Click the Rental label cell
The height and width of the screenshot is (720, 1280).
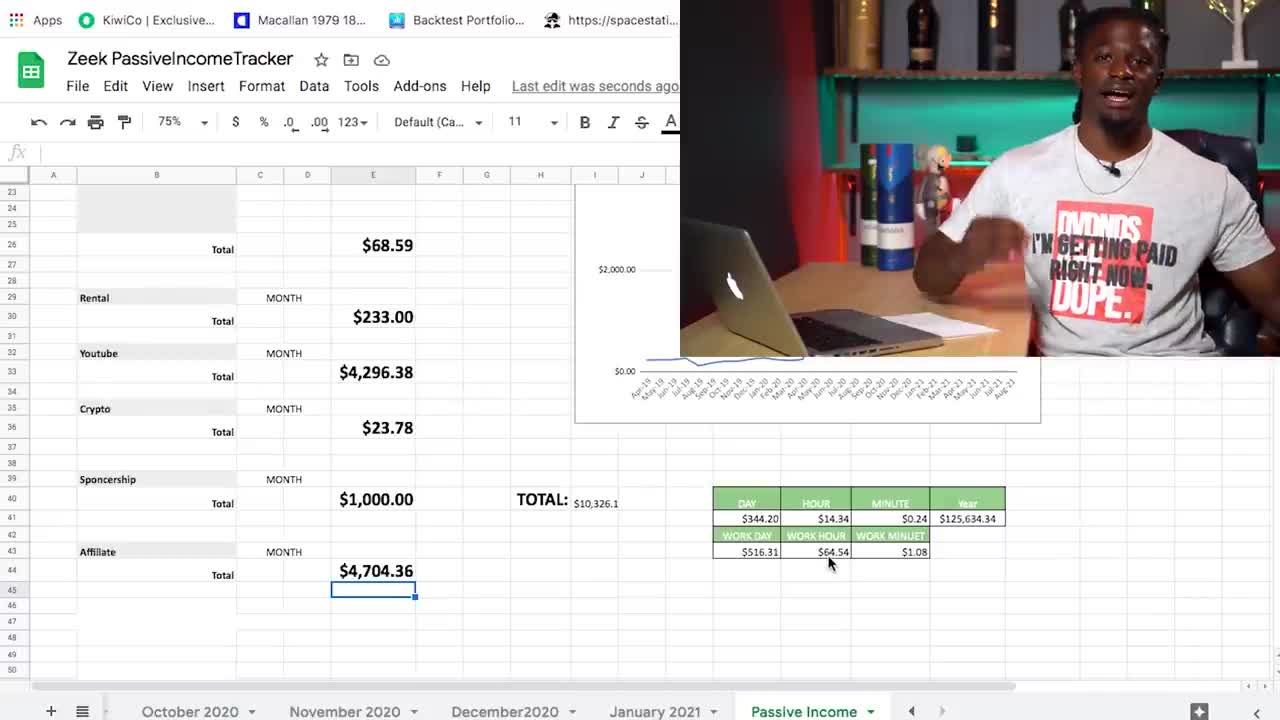click(x=156, y=298)
